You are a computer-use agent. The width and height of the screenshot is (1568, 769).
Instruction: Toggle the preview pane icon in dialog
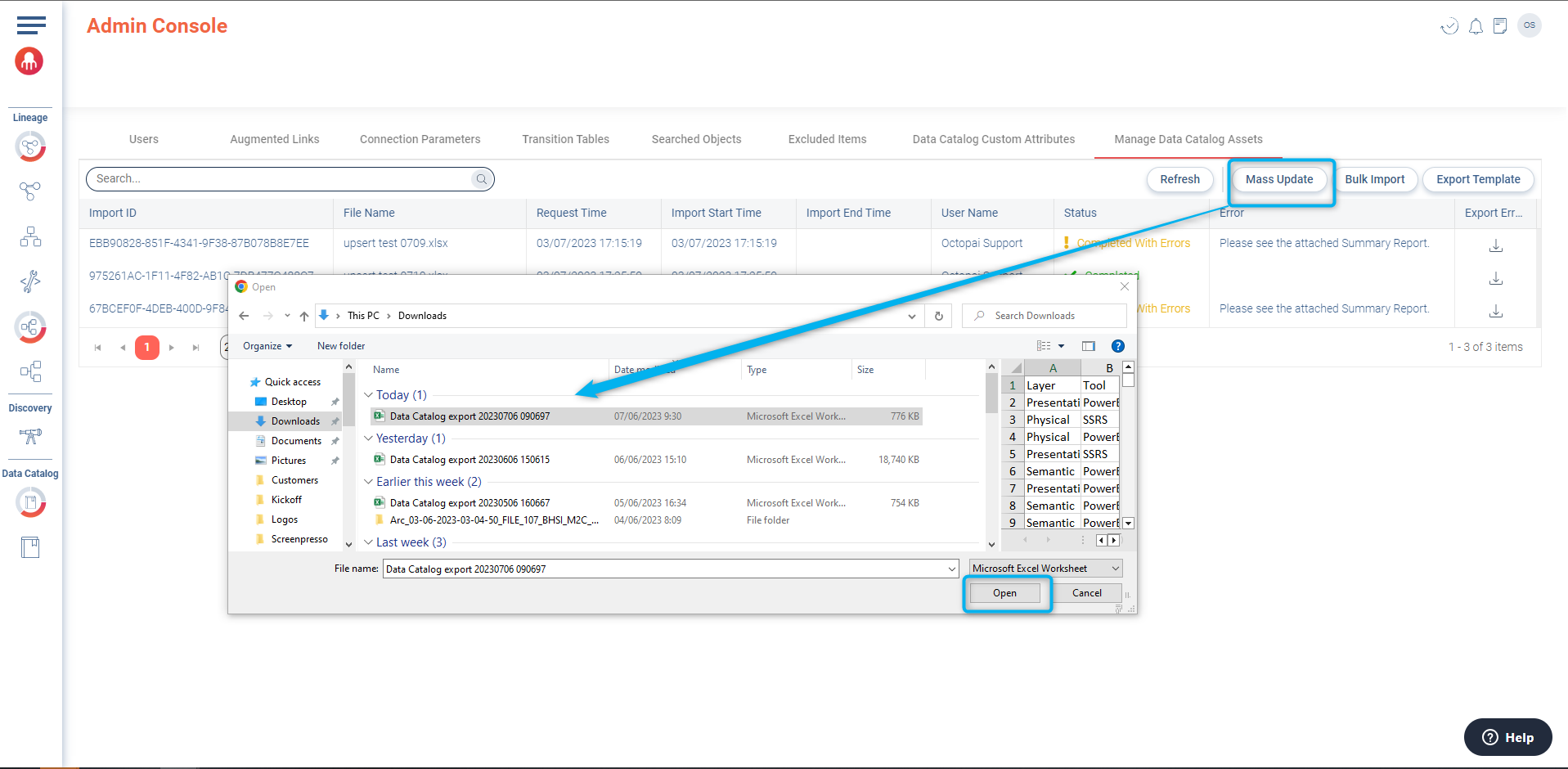pyautogui.click(x=1088, y=346)
